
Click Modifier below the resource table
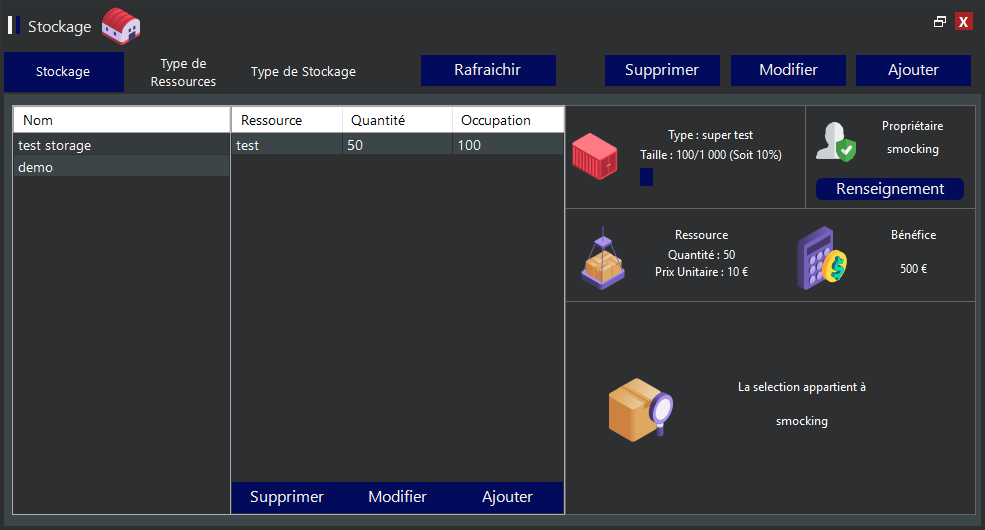(397, 497)
